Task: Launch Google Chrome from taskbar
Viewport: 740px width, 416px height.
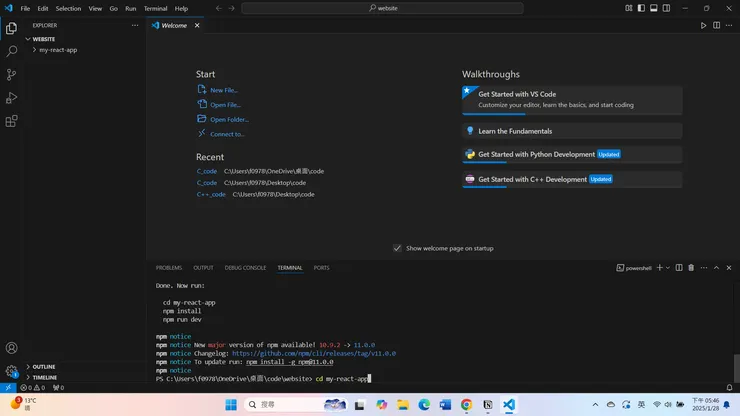Action: [466, 405]
